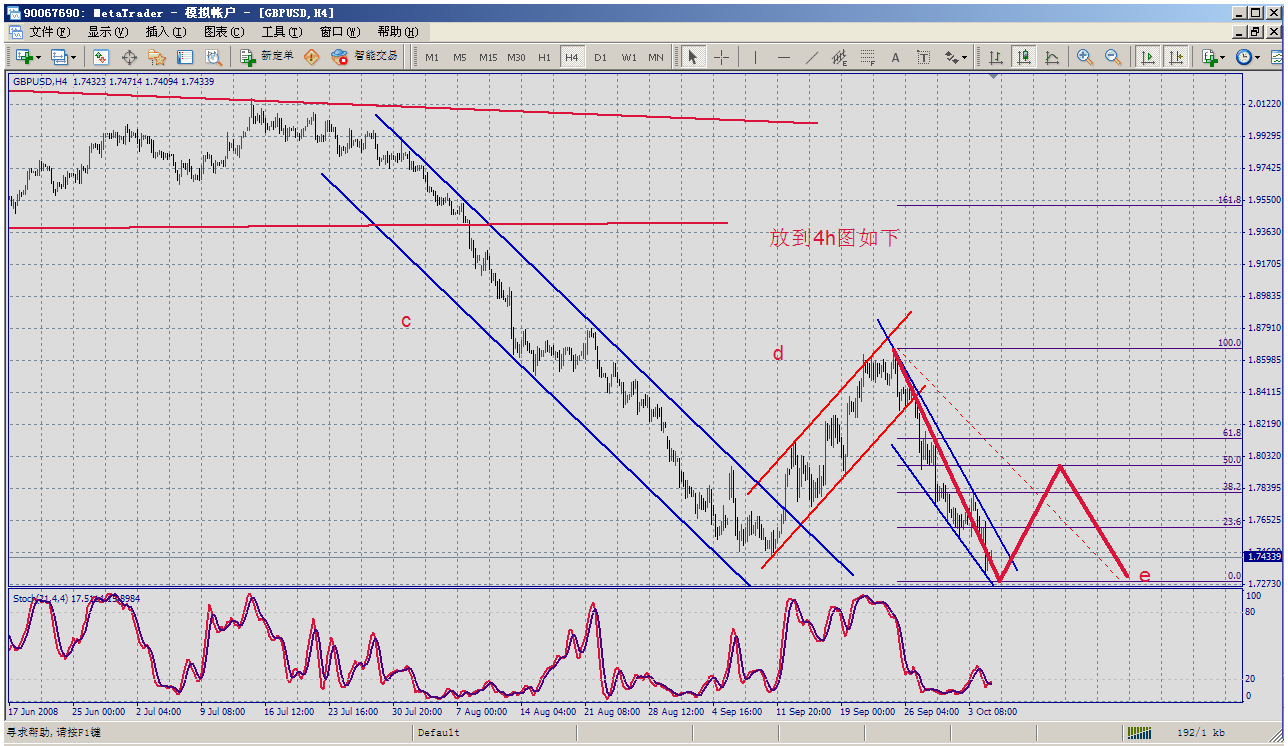
Task: Select the horizontal line drawing tool
Action: pyautogui.click(x=783, y=57)
